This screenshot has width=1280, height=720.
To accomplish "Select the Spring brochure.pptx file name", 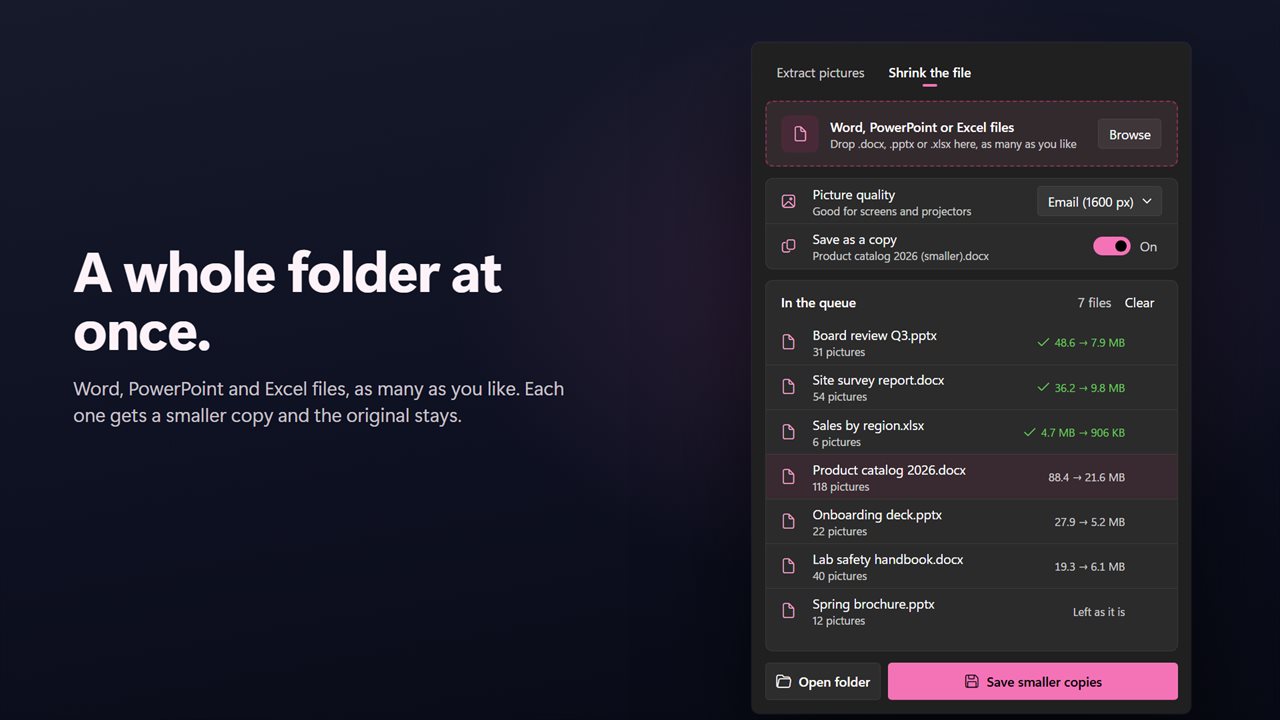I will (x=874, y=605).
